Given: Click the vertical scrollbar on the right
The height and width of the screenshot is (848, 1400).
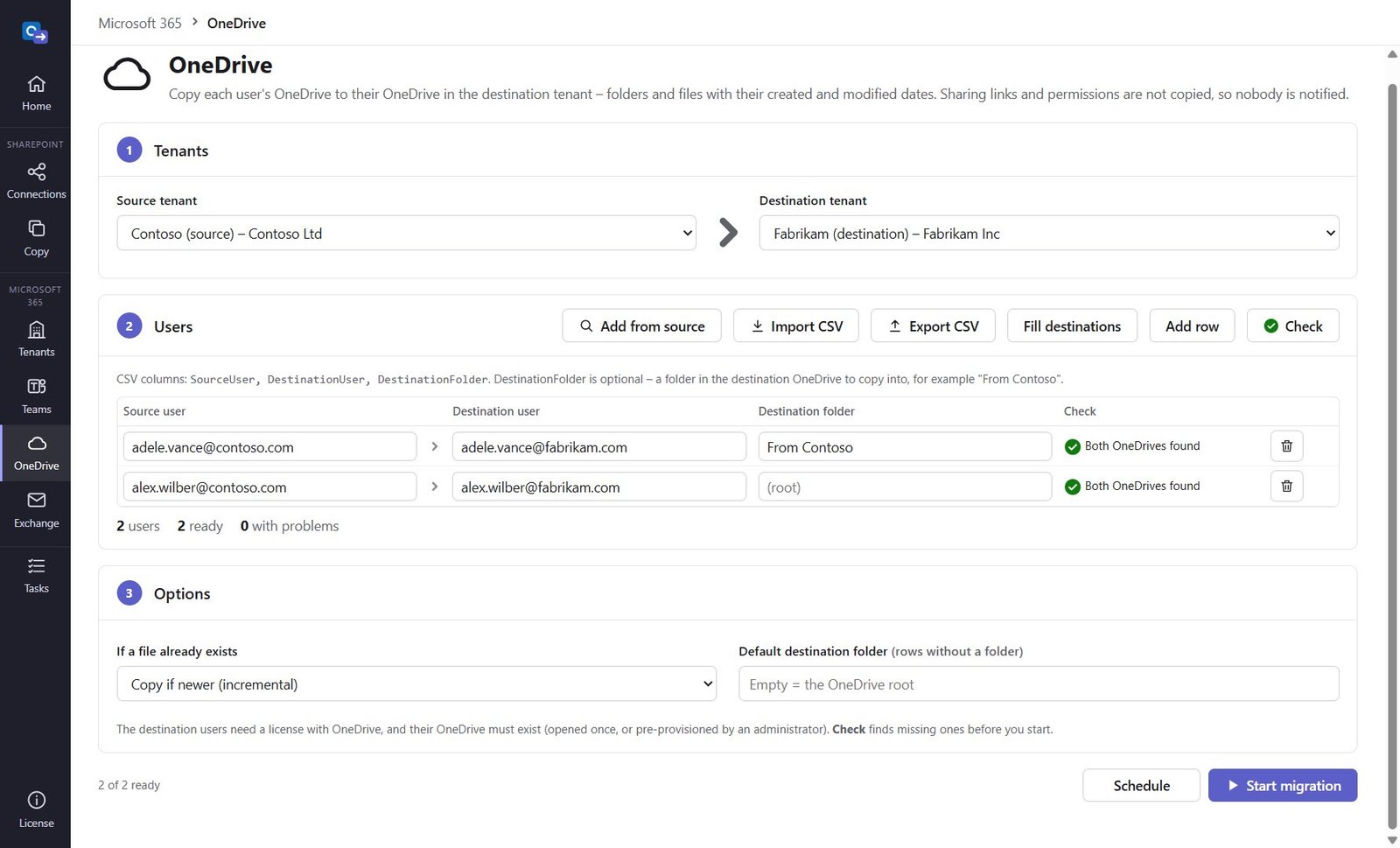Looking at the screenshot, I should (x=1392, y=455).
